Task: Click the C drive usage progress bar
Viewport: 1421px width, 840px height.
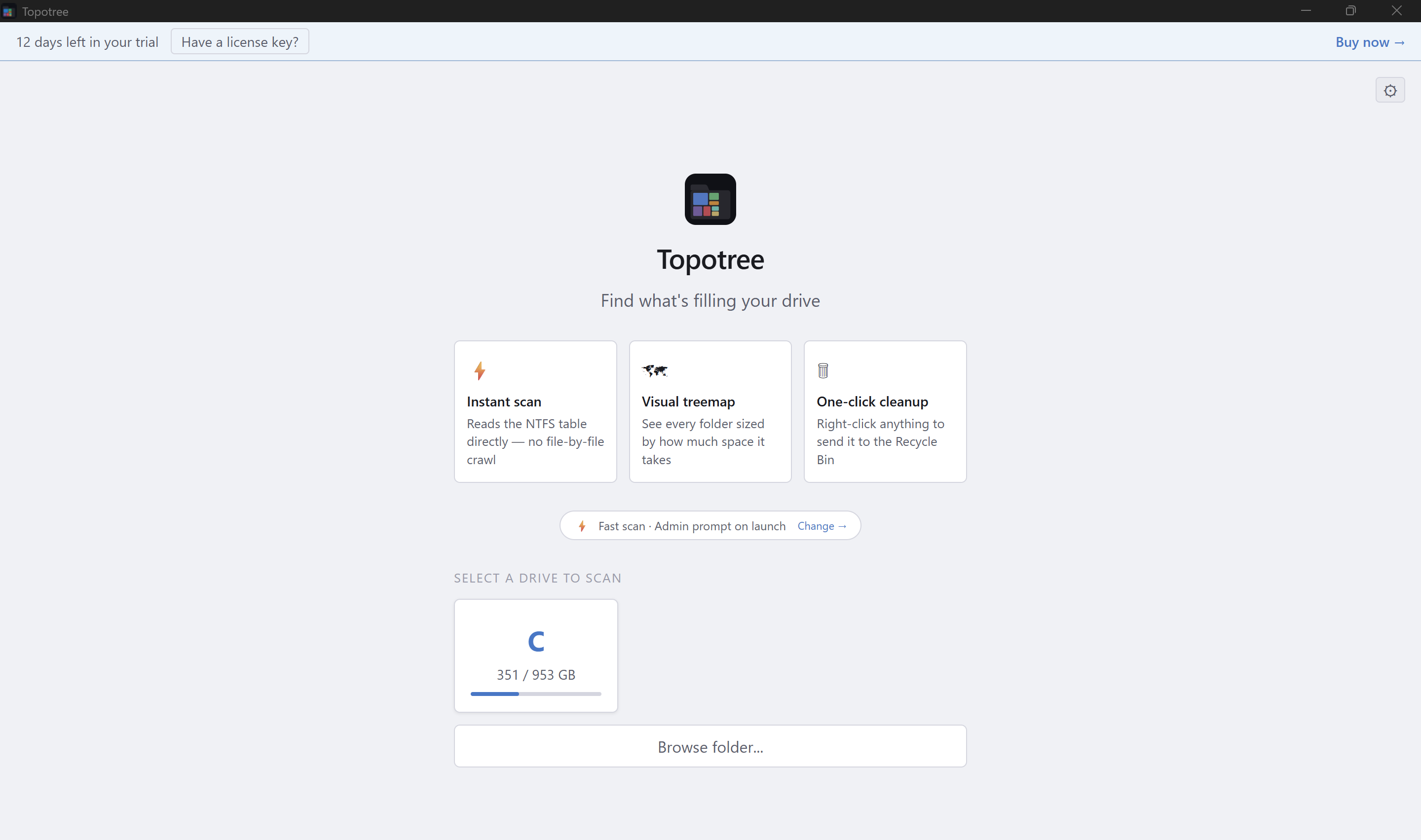Action: click(x=535, y=694)
